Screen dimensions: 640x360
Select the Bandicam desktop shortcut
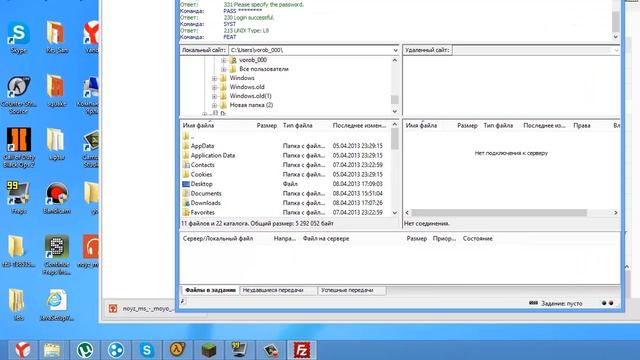[x=57, y=198]
